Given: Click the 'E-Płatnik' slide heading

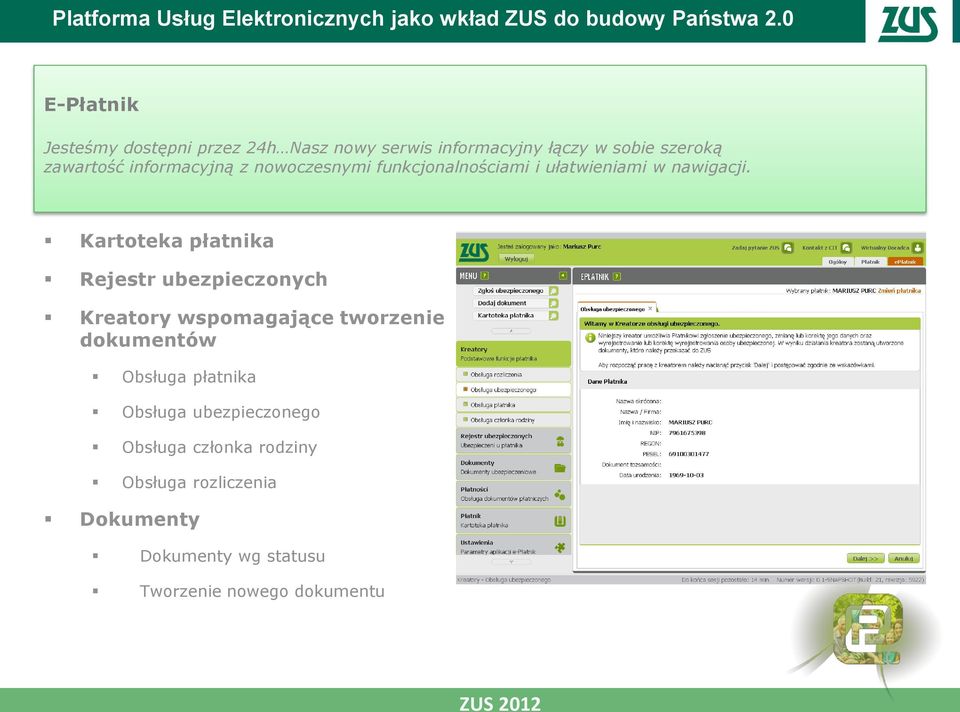Looking at the screenshot, I should point(91,105).
